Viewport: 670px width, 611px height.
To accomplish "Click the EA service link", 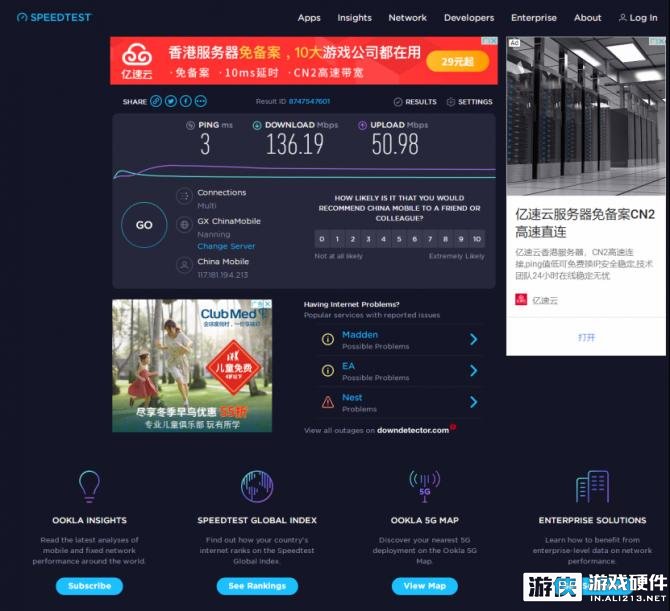I will (x=348, y=366).
